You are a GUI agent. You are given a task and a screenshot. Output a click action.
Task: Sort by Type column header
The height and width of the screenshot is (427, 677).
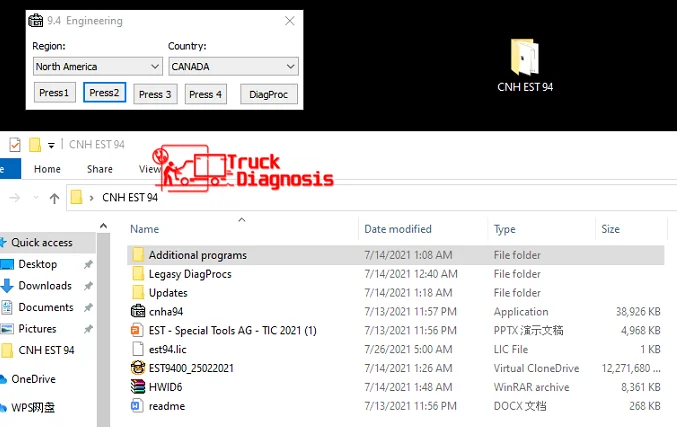click(504, 229)
